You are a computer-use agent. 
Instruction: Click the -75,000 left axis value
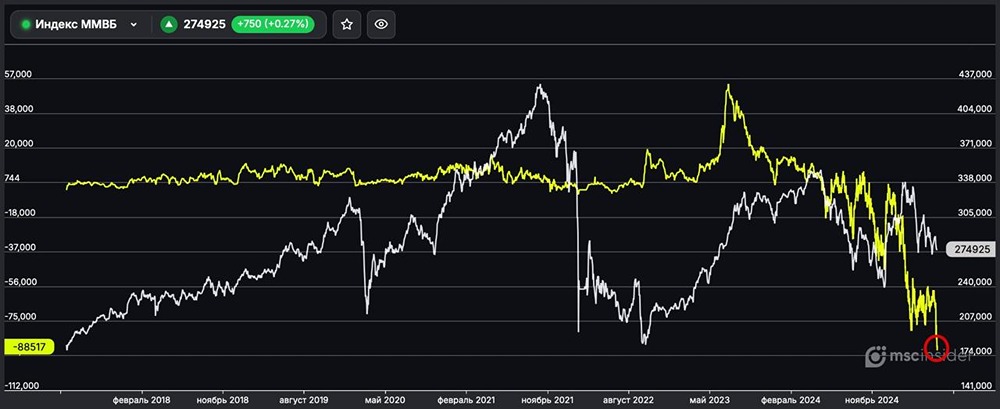coord(18,316)
